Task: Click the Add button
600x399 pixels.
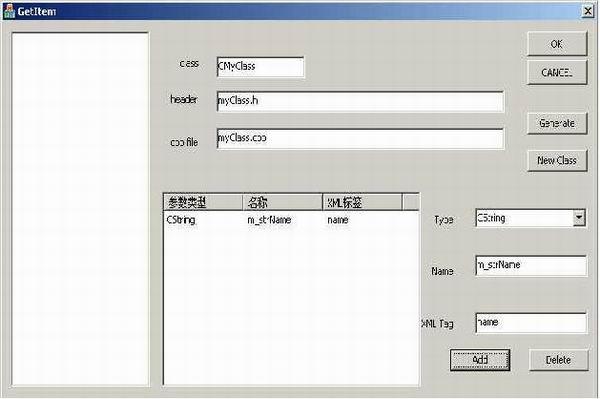Action: click(480, 360)
